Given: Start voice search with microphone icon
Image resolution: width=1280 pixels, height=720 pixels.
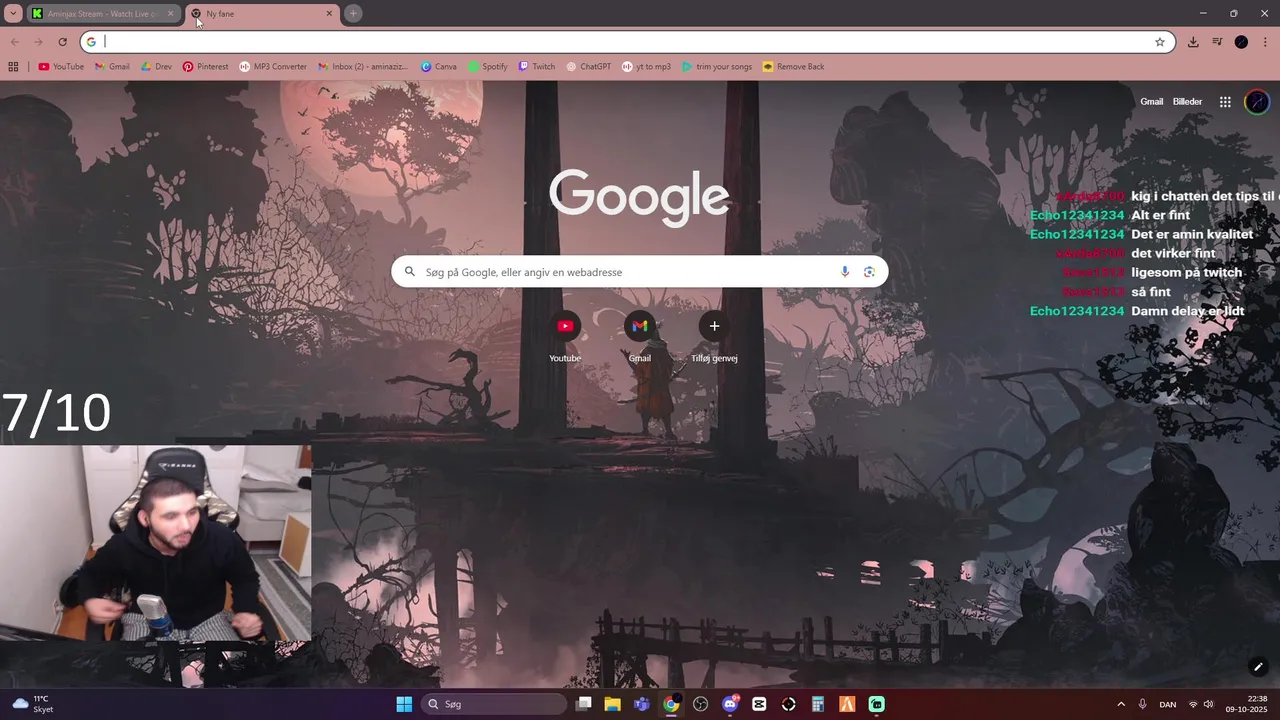Looking at the screenshot, I should coord(845,272).
